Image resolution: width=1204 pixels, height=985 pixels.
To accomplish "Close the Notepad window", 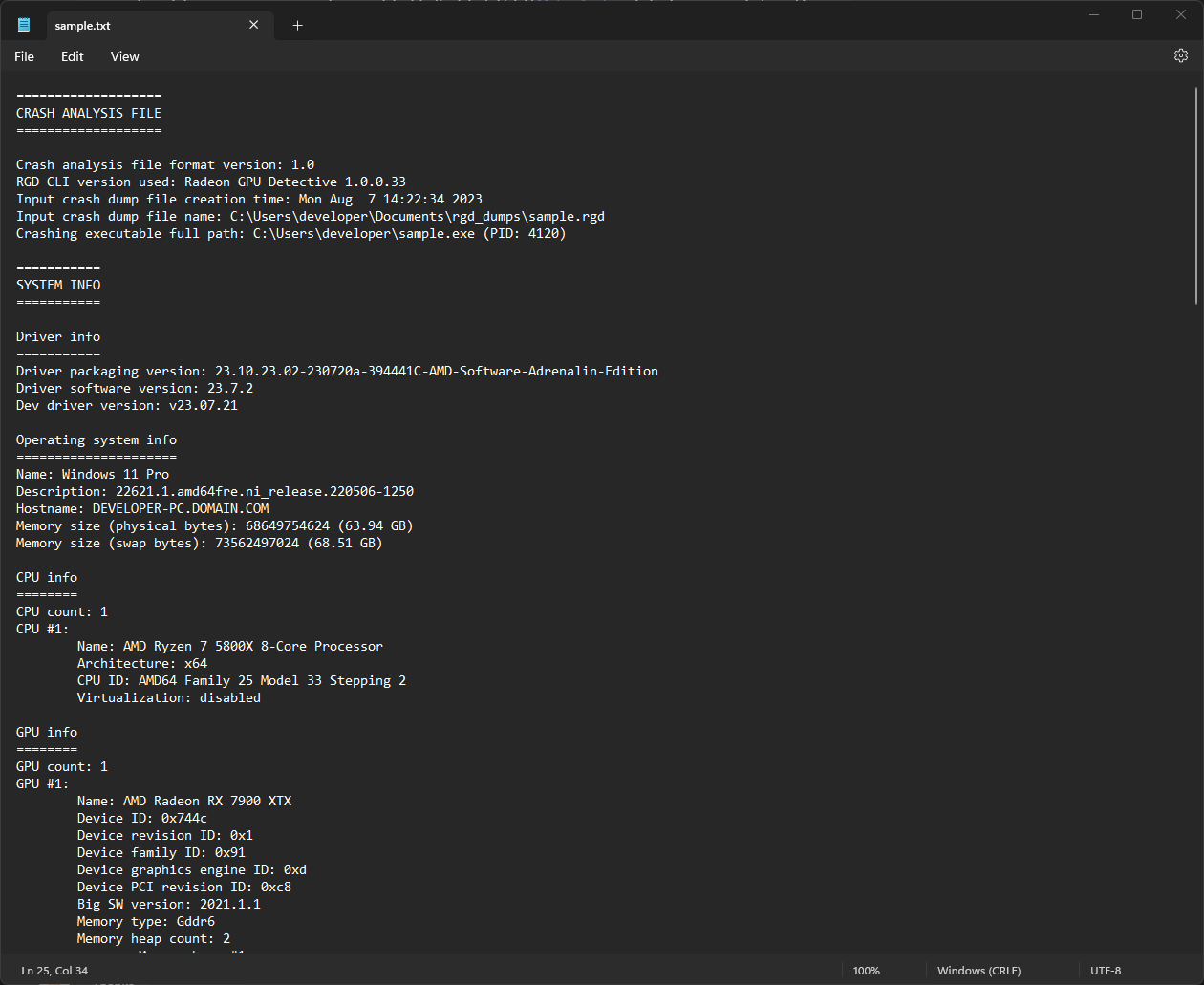I will pos(1180,14).
